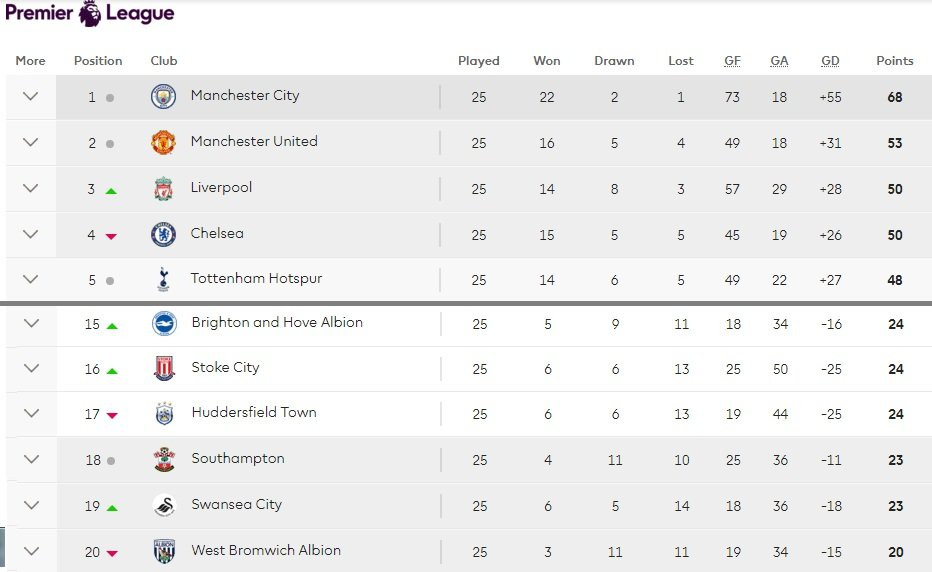The image size is (932, 572).
Task: Click the Southampton club crest
Action: click(x=164, y=460)
